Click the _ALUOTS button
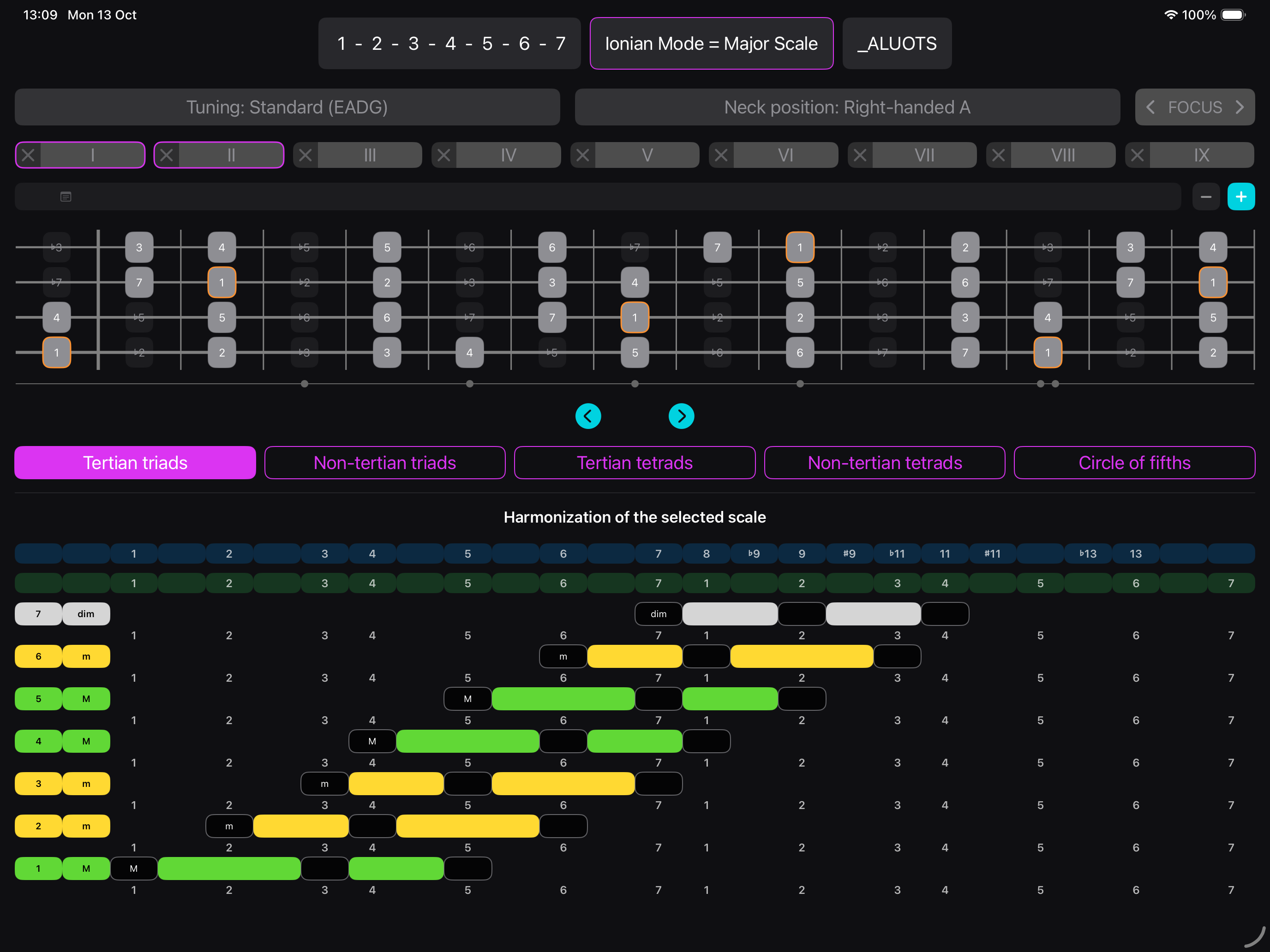The height and width of the screenshot is (952, 1270). [x=897, y=44]
